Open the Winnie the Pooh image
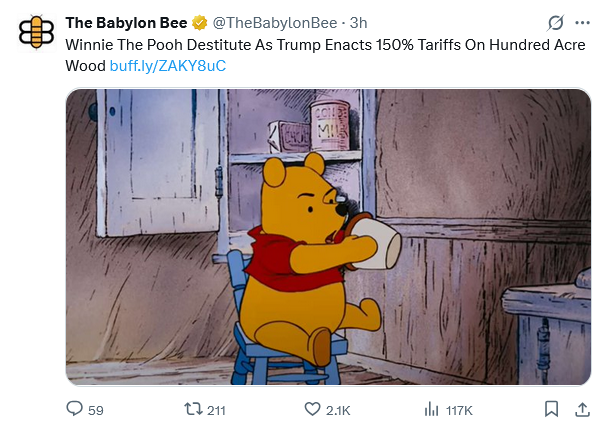Screen dimensions: 609x431 pos(328,237)
